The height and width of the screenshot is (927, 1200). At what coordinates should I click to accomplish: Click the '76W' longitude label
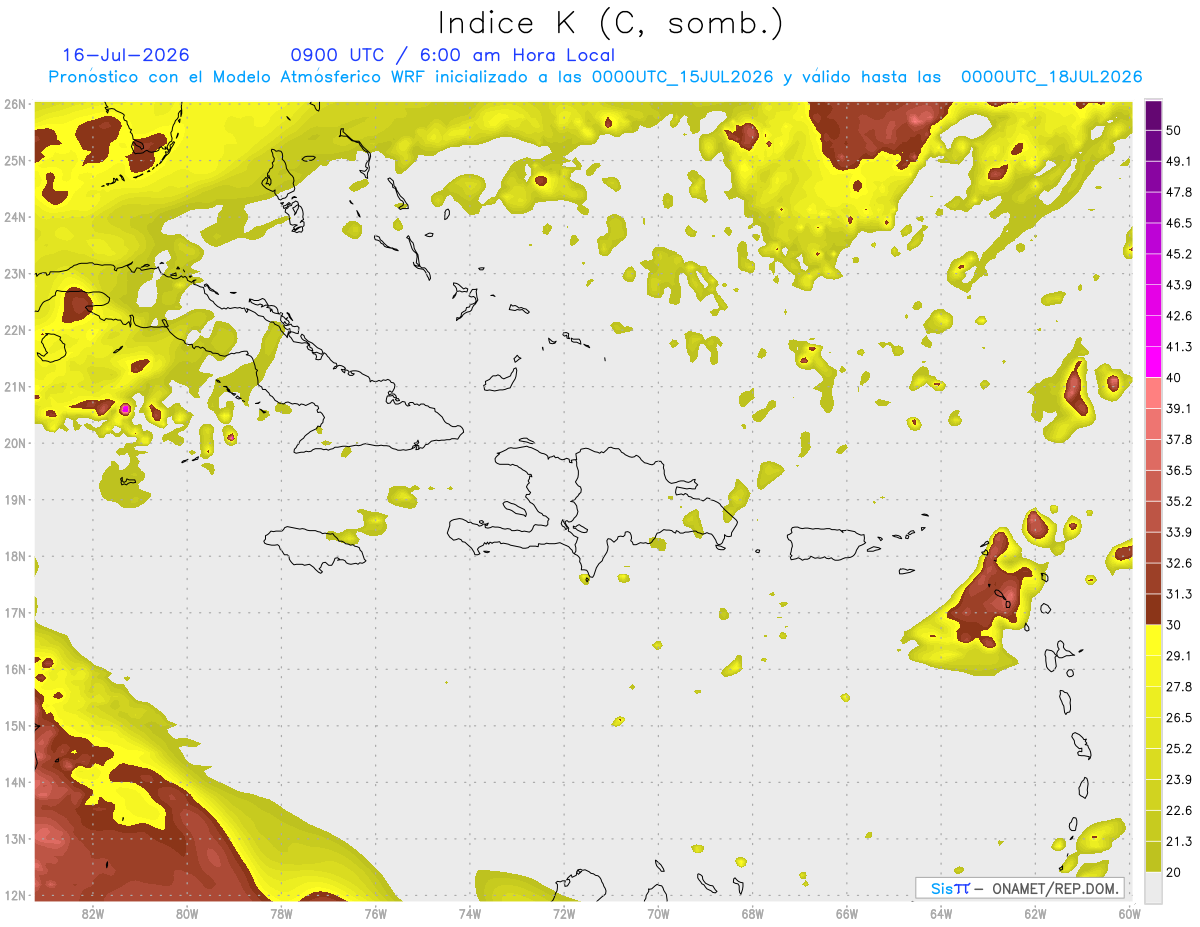point(375,913)
